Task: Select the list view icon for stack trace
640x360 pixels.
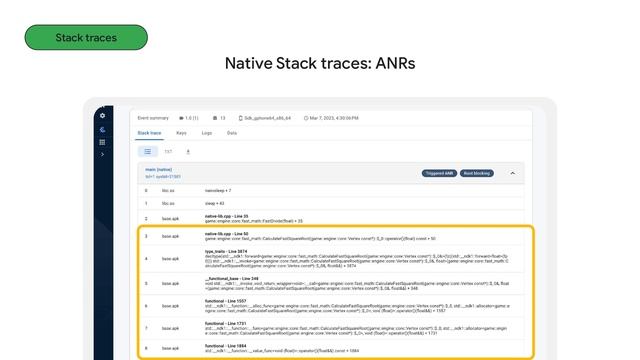Action: pos(148,151)
